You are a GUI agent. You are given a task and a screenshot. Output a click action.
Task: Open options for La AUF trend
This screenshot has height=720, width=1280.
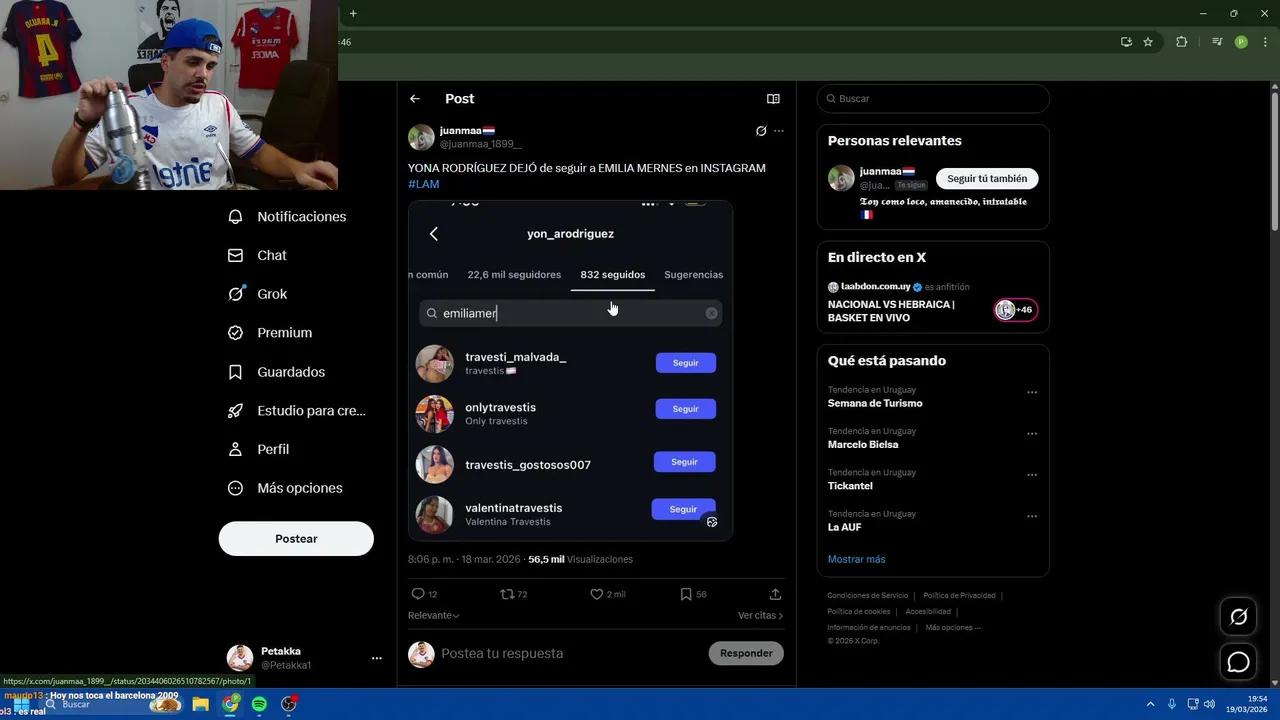tap(1032, 516)
